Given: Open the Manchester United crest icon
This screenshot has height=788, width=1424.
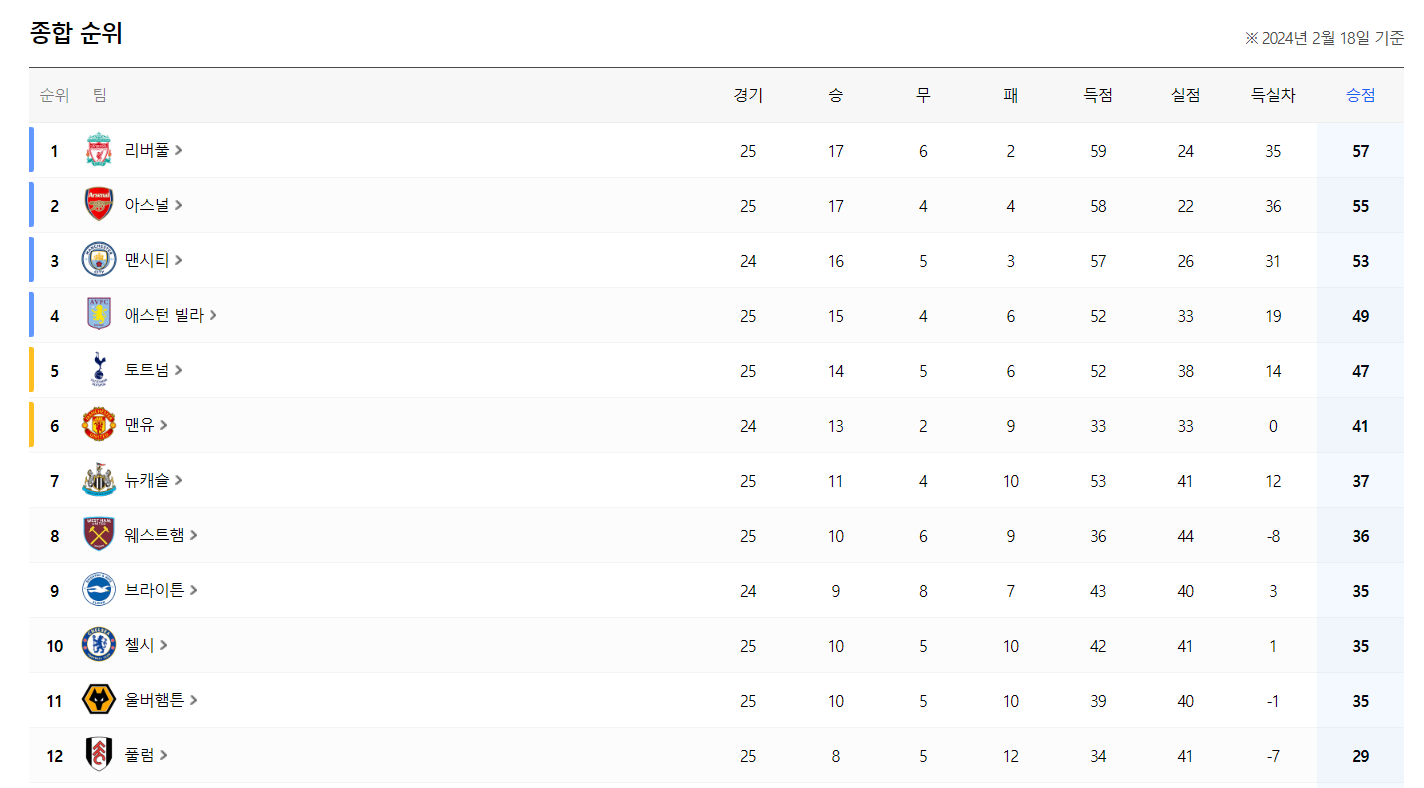Looking at the screenshot, I should click(98, 425).
